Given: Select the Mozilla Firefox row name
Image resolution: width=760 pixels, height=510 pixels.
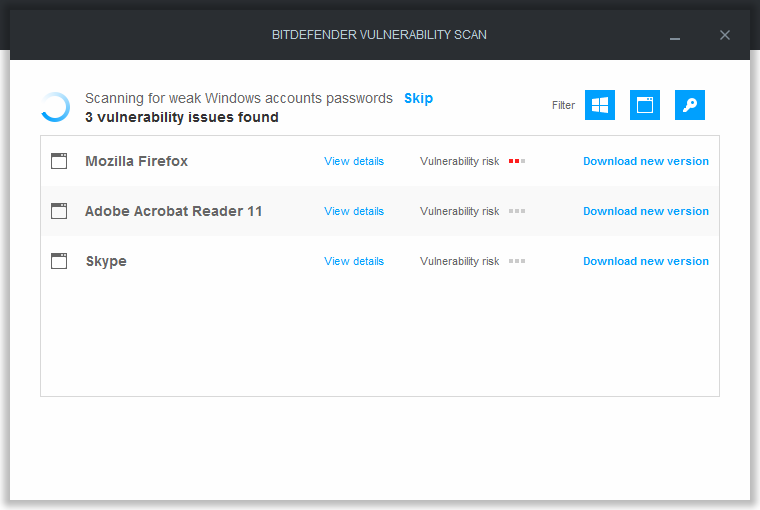Looking at the screenshot, I should (136, 161).
